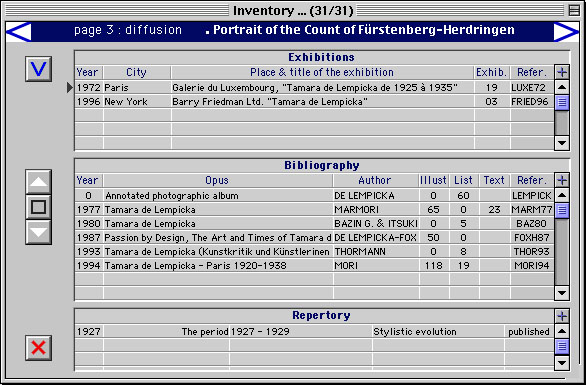This screenshot has height=385, width=586.
Task: Click the List value 60
Action: point(463,195)
